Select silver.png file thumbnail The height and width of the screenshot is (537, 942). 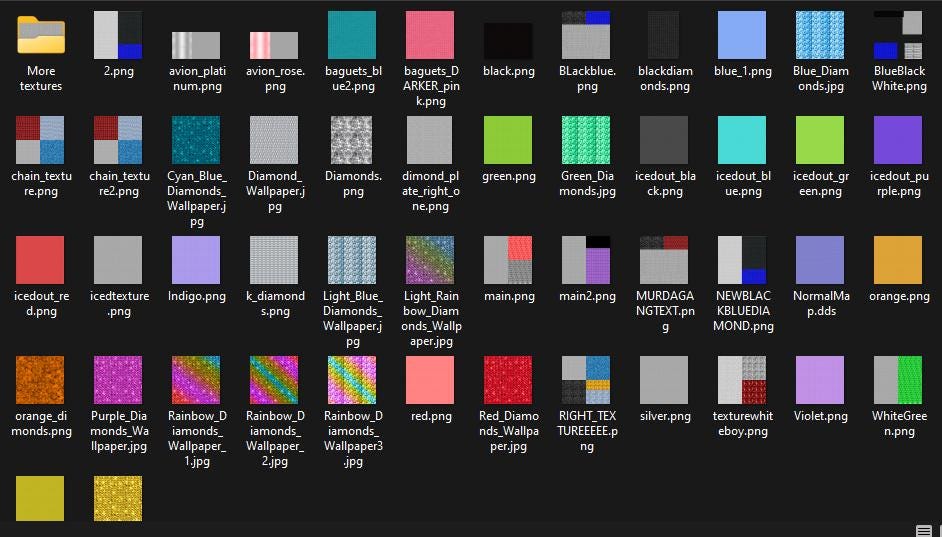[664, 380]
